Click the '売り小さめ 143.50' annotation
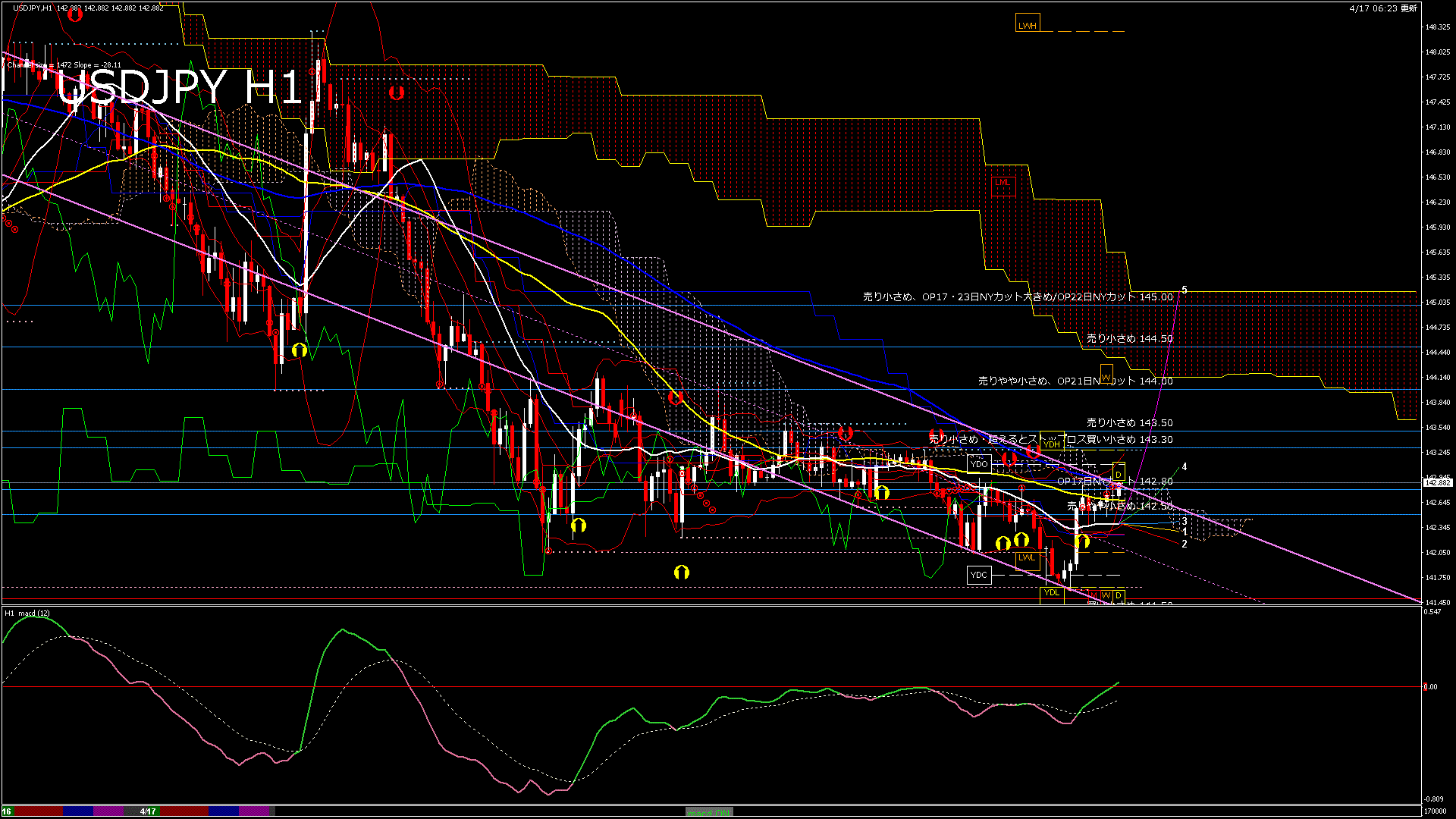Image resolution: width=1456 pixels, height=819 pixels. tap(1130, 422)
